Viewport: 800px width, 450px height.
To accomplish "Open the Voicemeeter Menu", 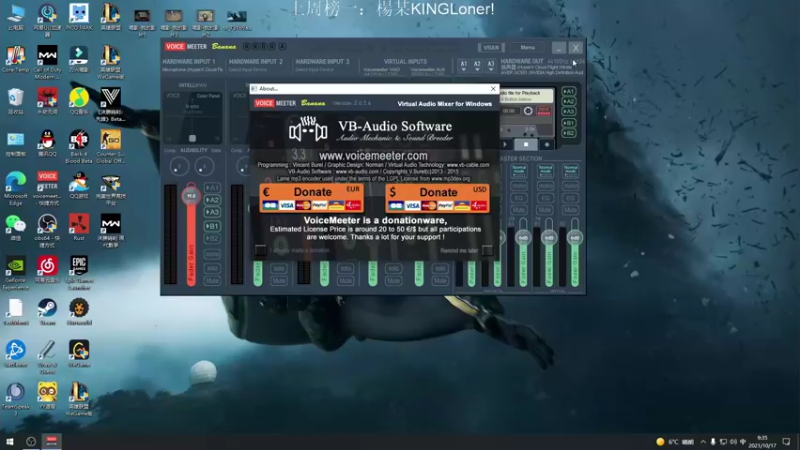I will coord(528,47).
